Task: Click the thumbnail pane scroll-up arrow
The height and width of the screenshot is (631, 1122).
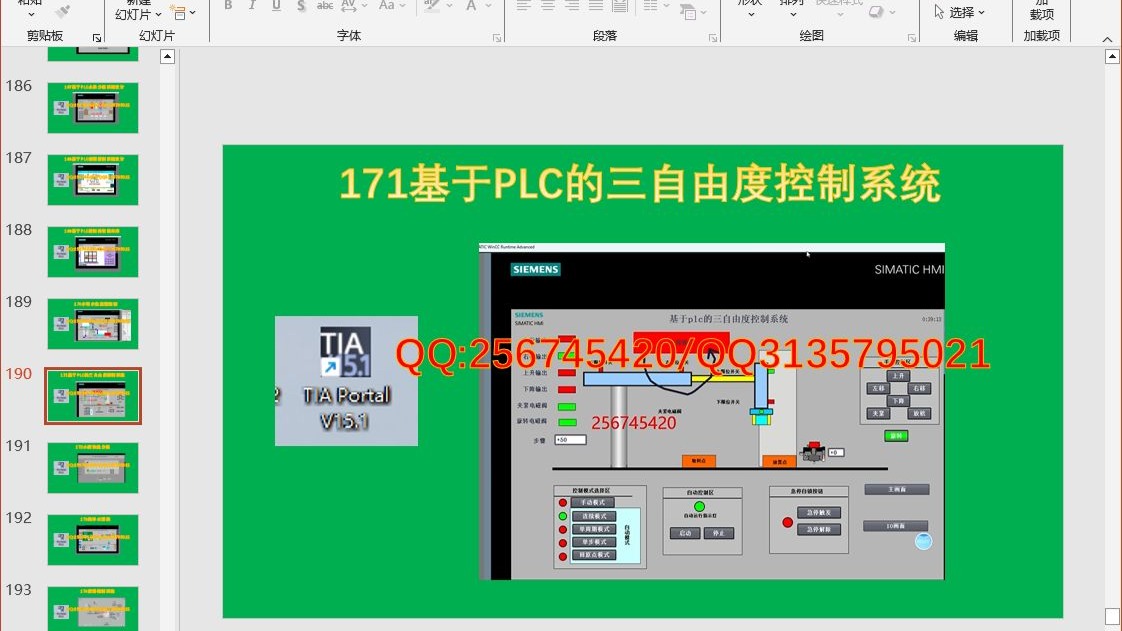Action: click(x=167, y=57)
